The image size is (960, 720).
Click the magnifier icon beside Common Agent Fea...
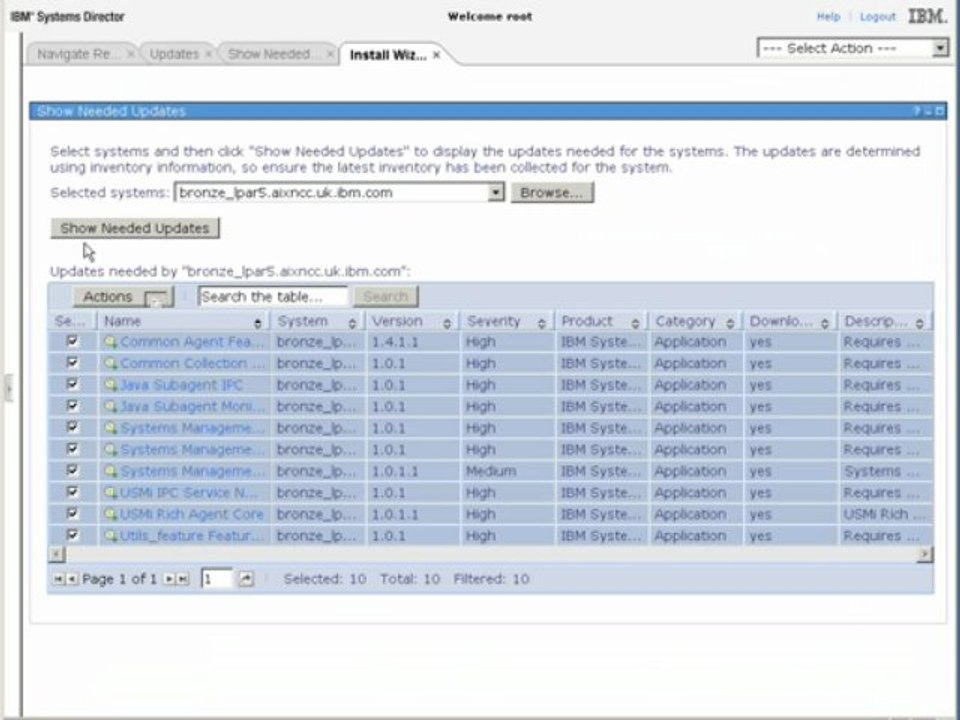pyautogui.click(x=110, y=342)
